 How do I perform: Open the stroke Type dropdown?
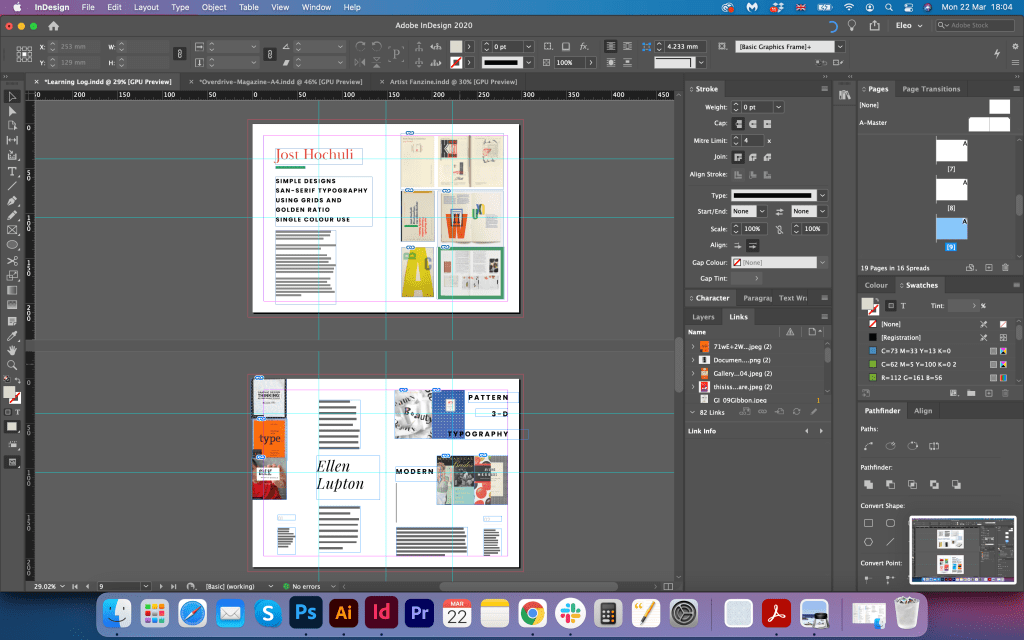coord(822,195)
